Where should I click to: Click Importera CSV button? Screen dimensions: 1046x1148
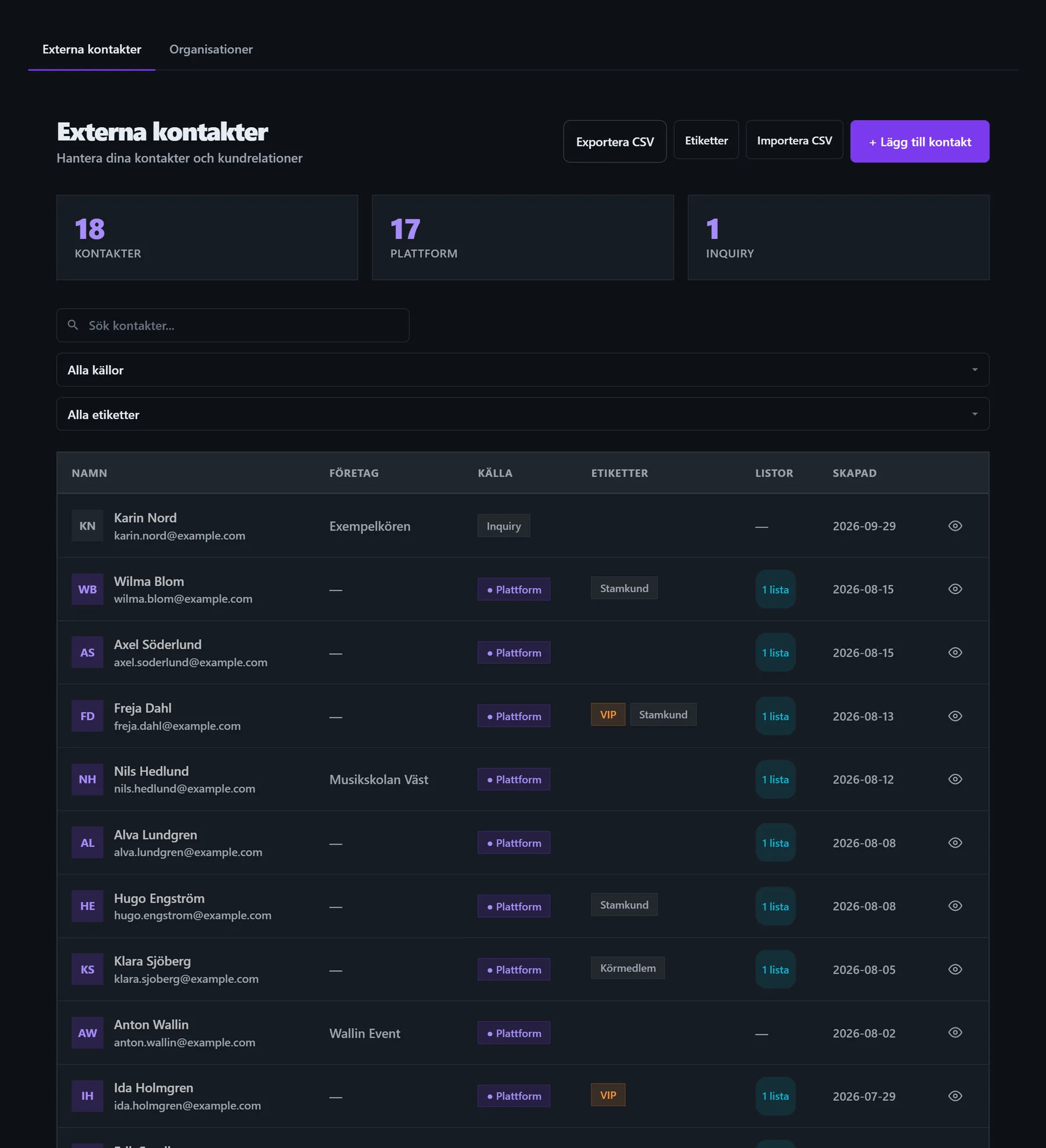tap(794, 140)
